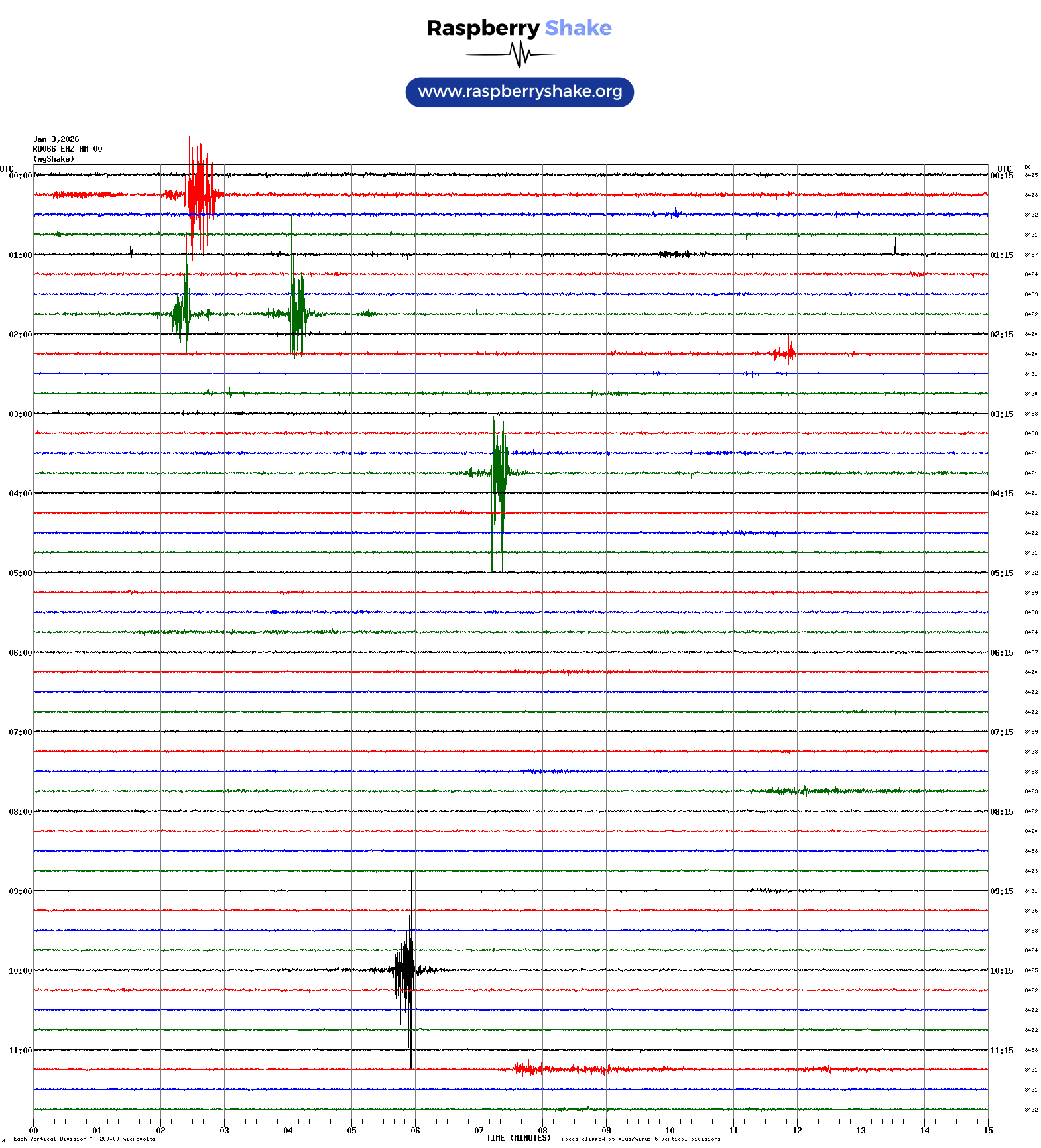1041x1148 pixels.
Task: Click the 04:15 label on the right axis
Action: click(x=1001, y=494)
